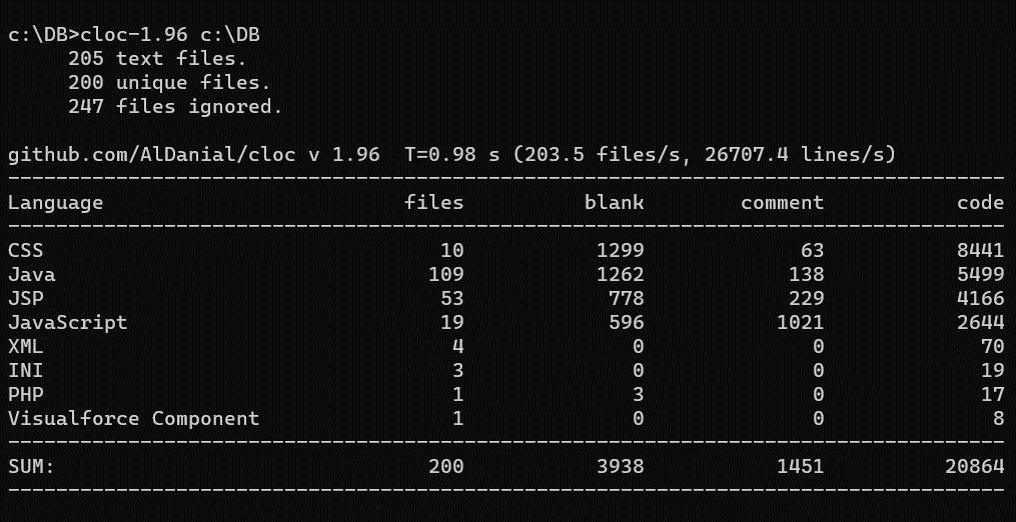
Task: Select the Java language row label
Action: (32, 275)
